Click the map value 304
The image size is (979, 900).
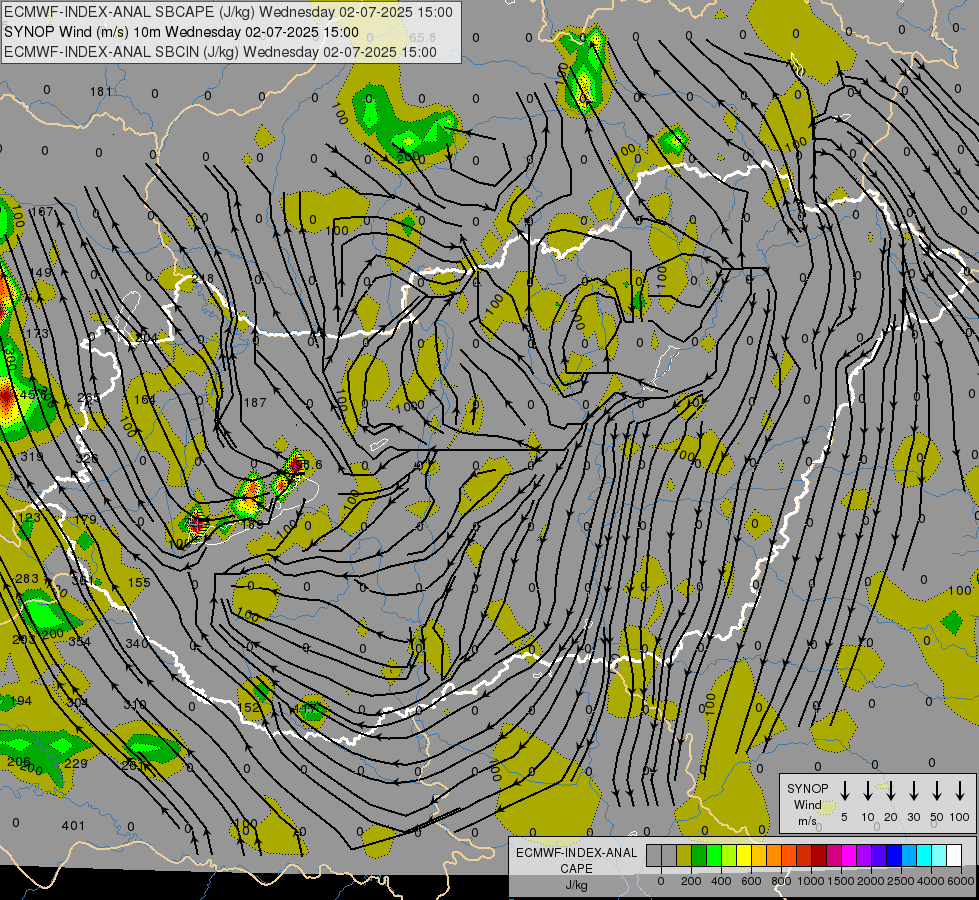click(x=77, y=703)
